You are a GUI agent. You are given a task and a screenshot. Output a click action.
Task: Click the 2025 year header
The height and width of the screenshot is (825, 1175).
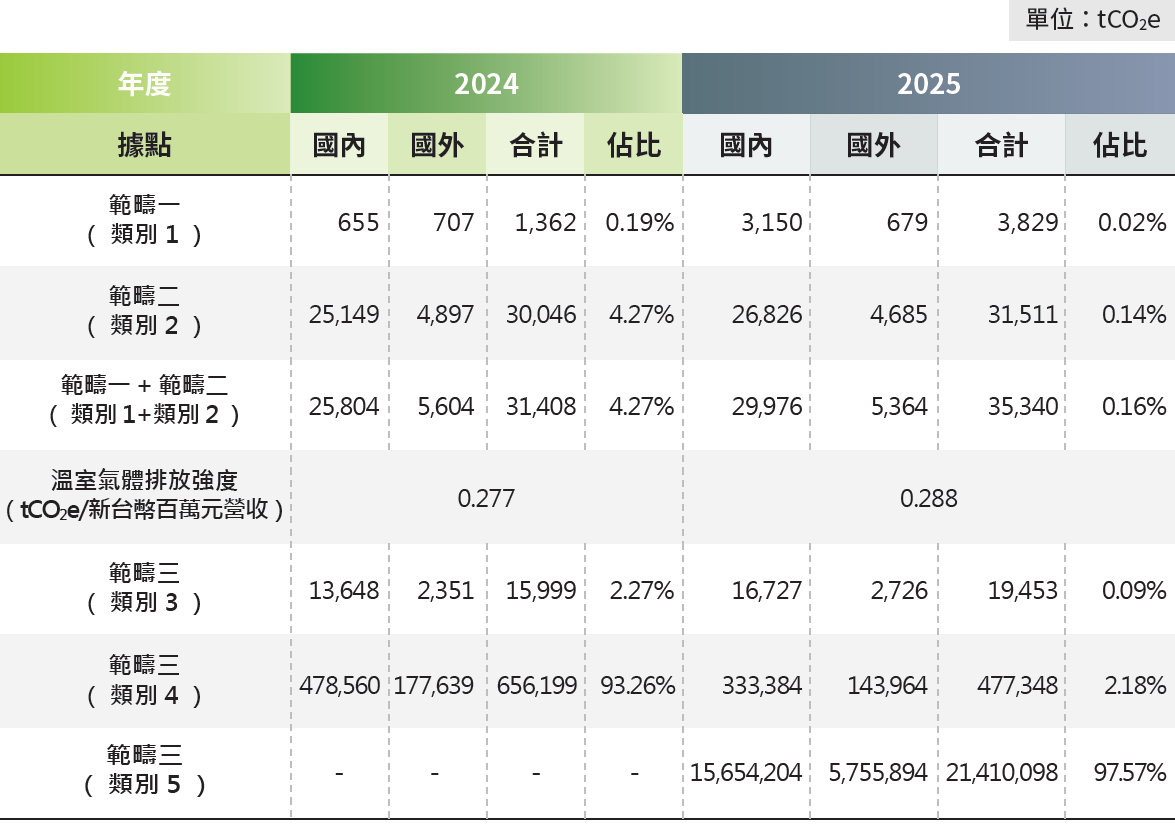(x=928, y=83)
